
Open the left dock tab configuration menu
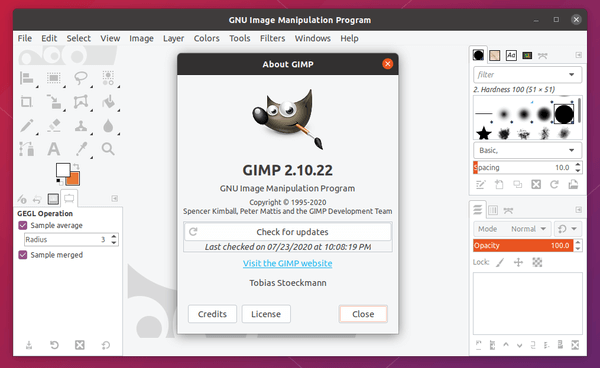[114, 198]
